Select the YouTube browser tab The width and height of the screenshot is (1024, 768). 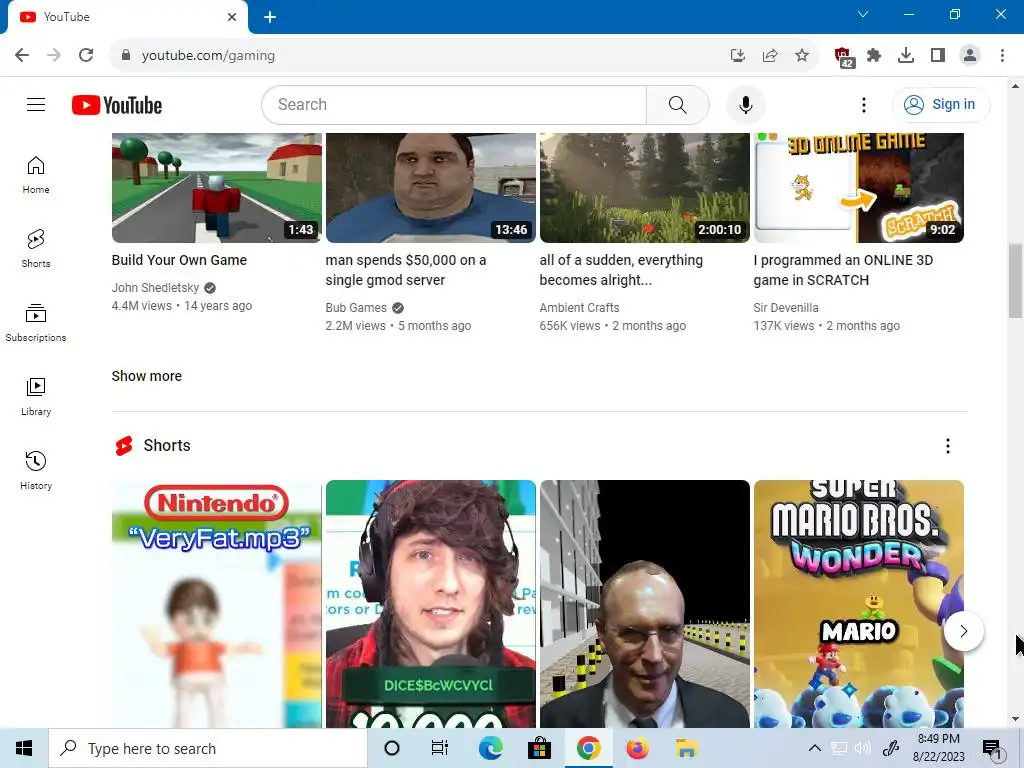(x=127, y=17)
